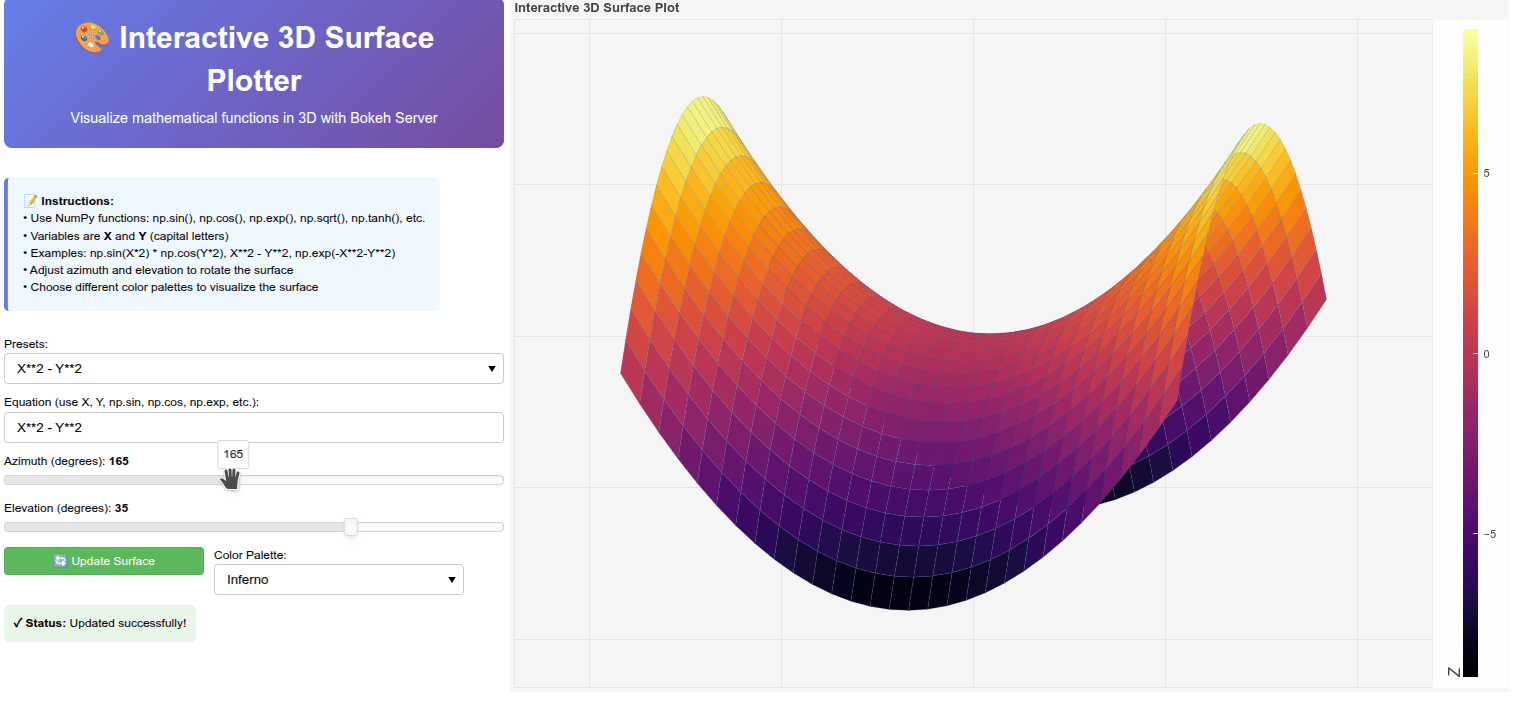The width and height of the screenshot is (1517, 718).
Task: Click the 0 tick label on the color bar
Action: click(1486, 354)
